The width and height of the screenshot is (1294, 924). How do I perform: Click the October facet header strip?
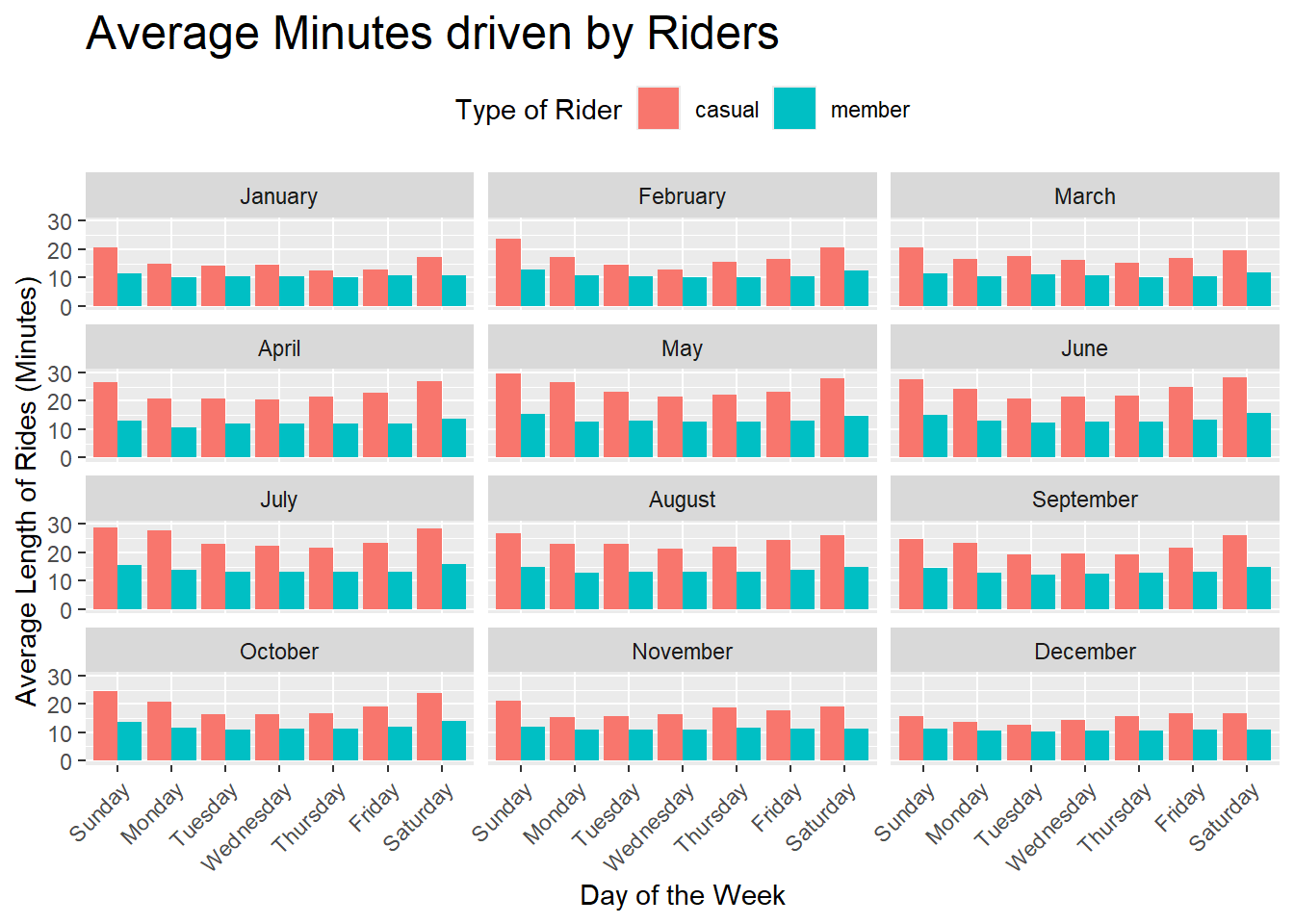[x=279, y=652]
